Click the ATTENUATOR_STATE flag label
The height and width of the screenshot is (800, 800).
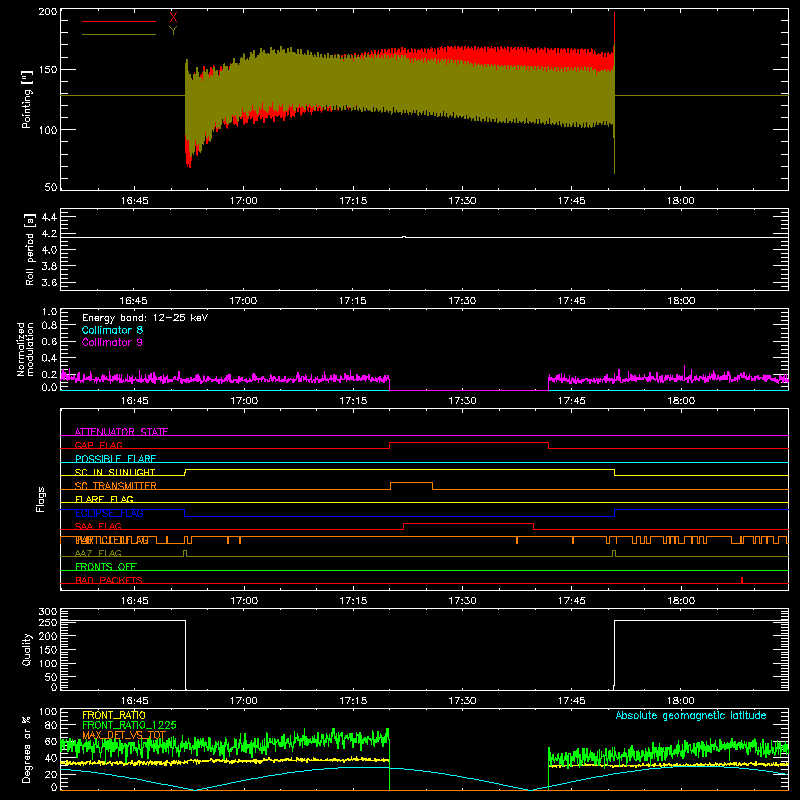121,432
